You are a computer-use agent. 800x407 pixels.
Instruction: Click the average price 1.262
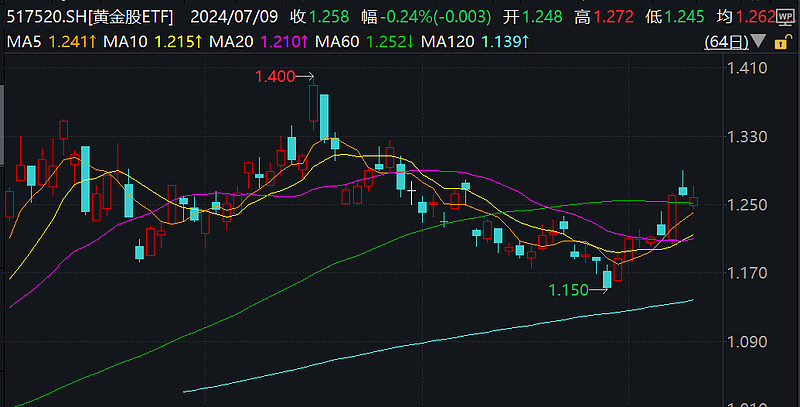pyautogui.click(x=756, y=17)
